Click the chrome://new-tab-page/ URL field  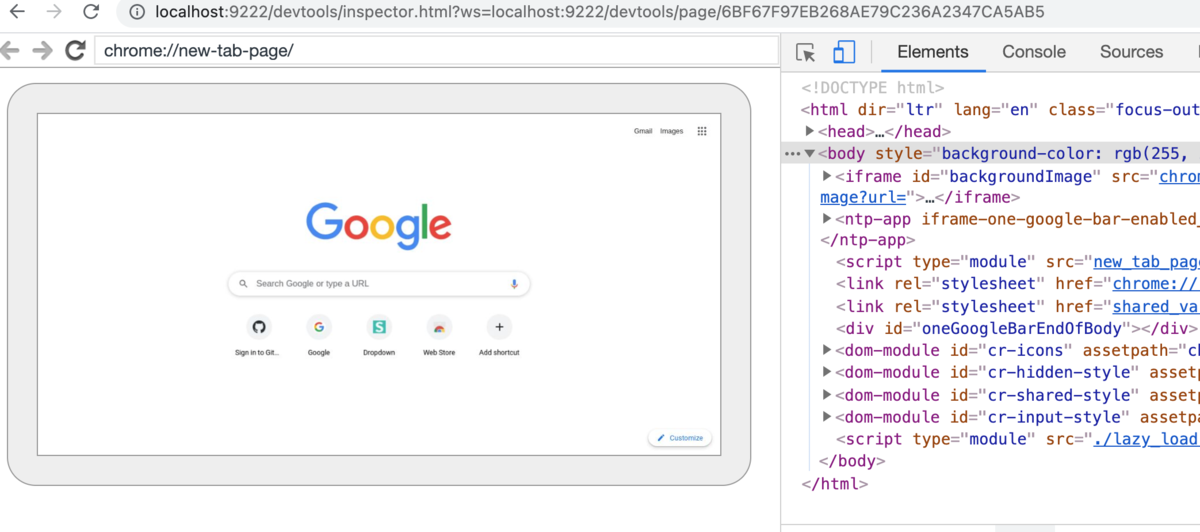436,50
